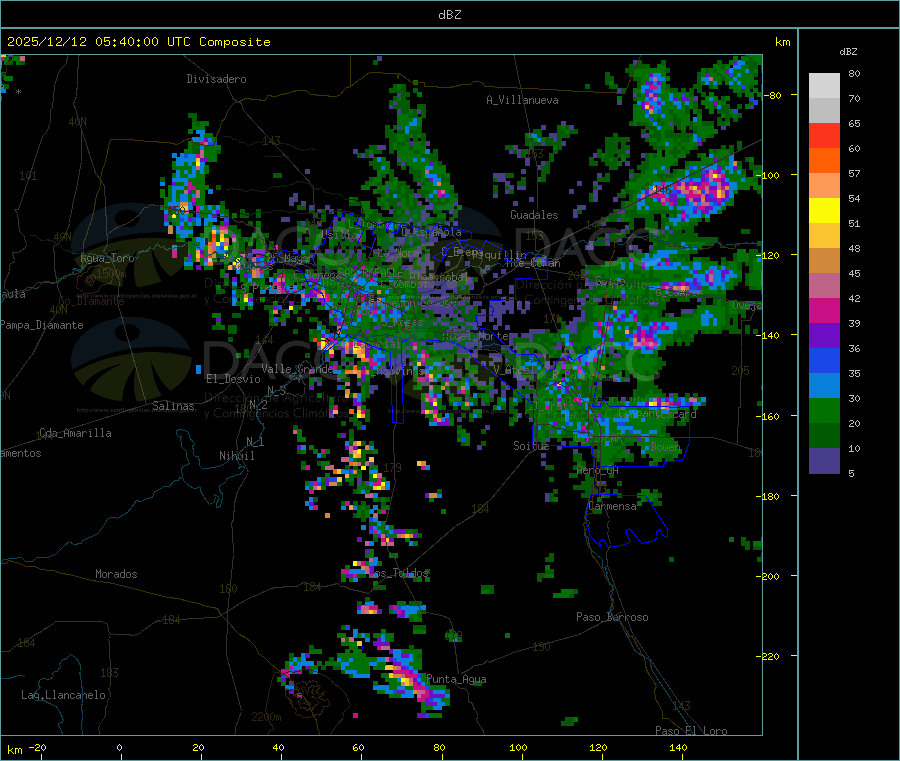Pick the purple 36–39 dBZ legend swatch
Viewport: 900px width, 761px height.
click(x=824, y=335)
